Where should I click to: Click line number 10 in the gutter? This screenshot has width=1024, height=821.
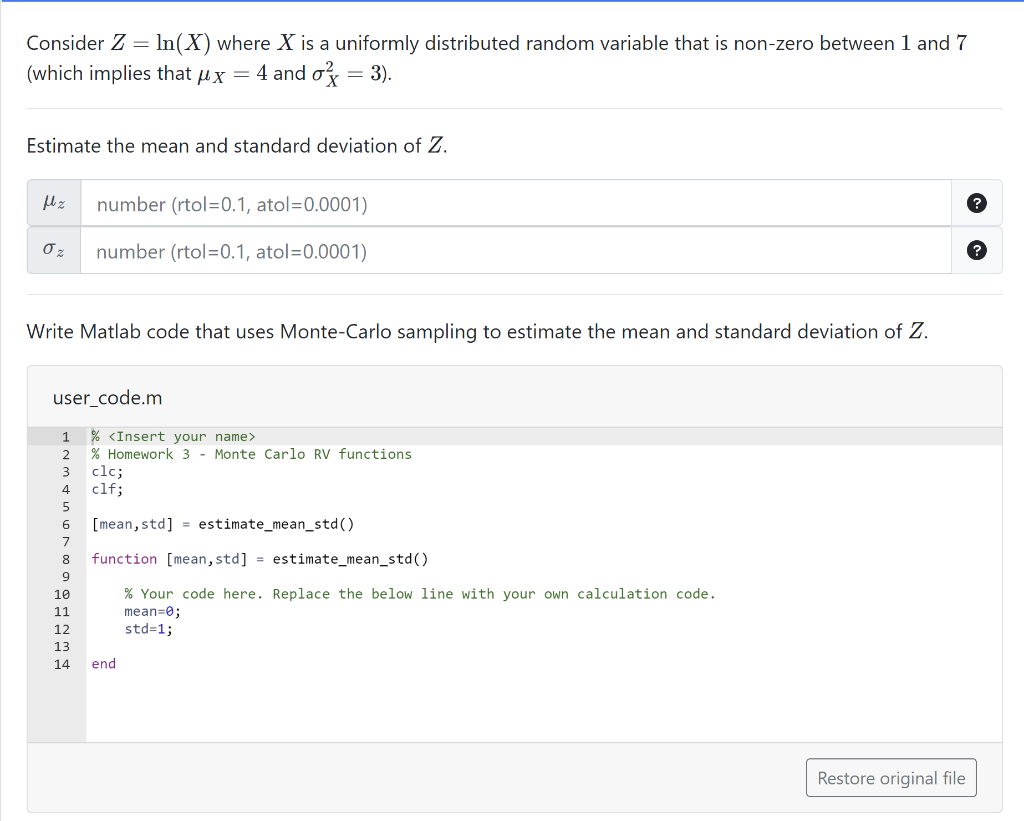click(62, 593)
